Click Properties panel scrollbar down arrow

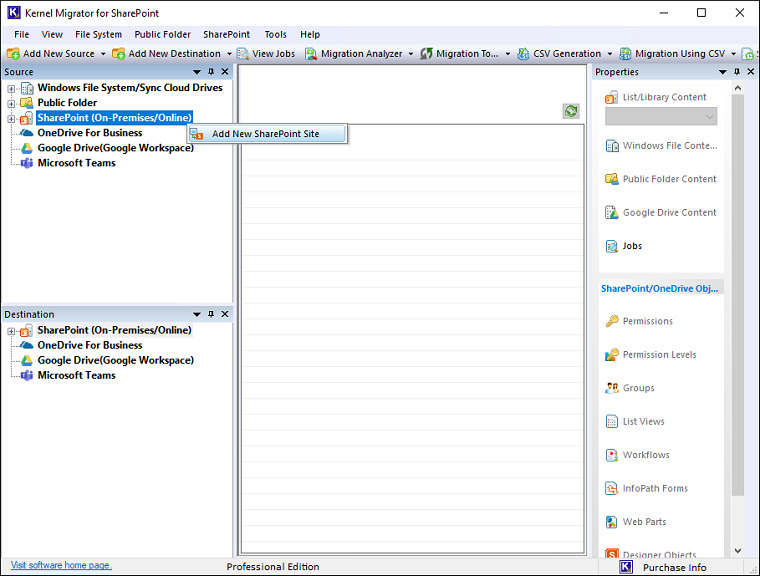[x=738, y=550]
